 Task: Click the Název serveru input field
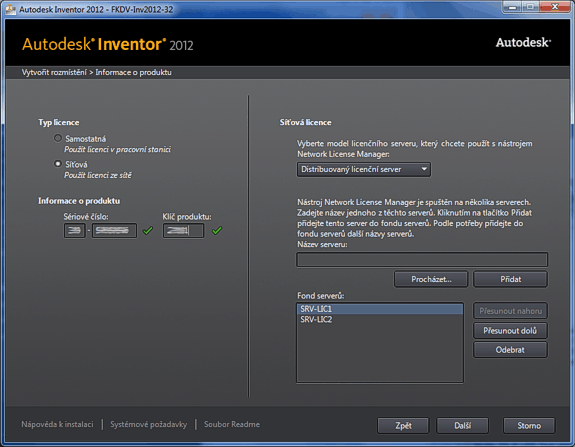pos(422,260)
